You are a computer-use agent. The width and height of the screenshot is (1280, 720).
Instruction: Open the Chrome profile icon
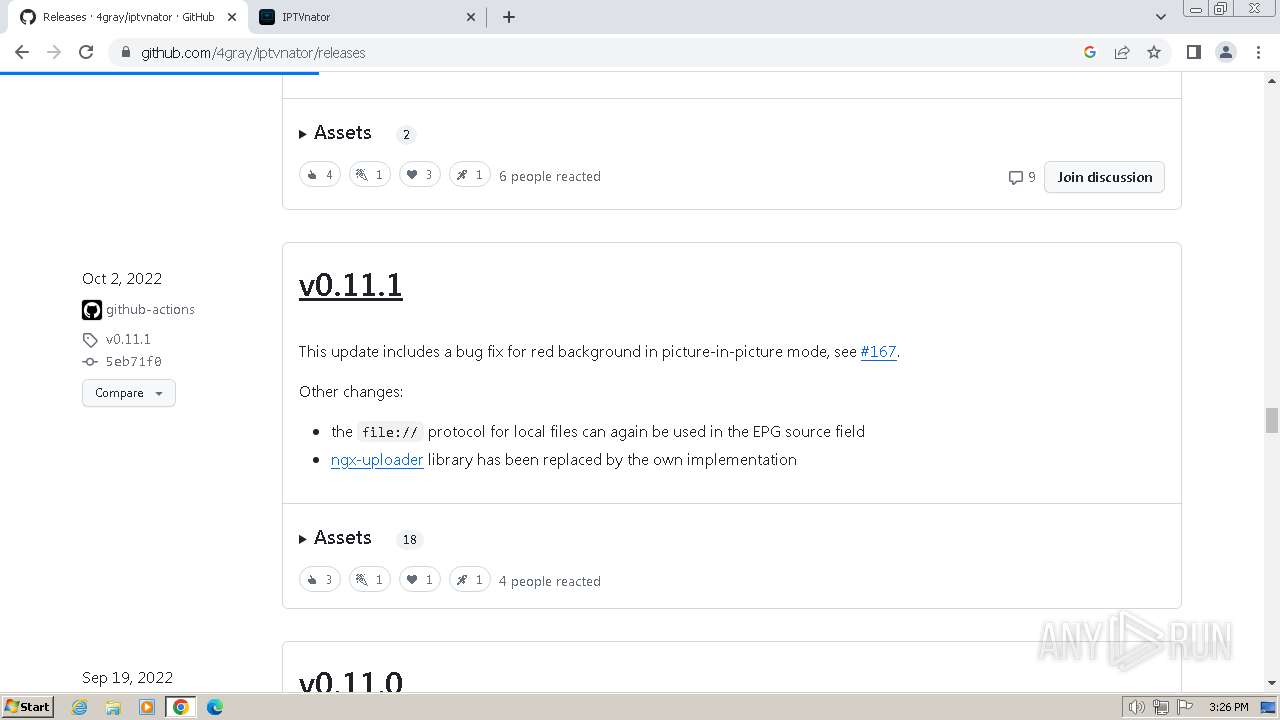1226,52
